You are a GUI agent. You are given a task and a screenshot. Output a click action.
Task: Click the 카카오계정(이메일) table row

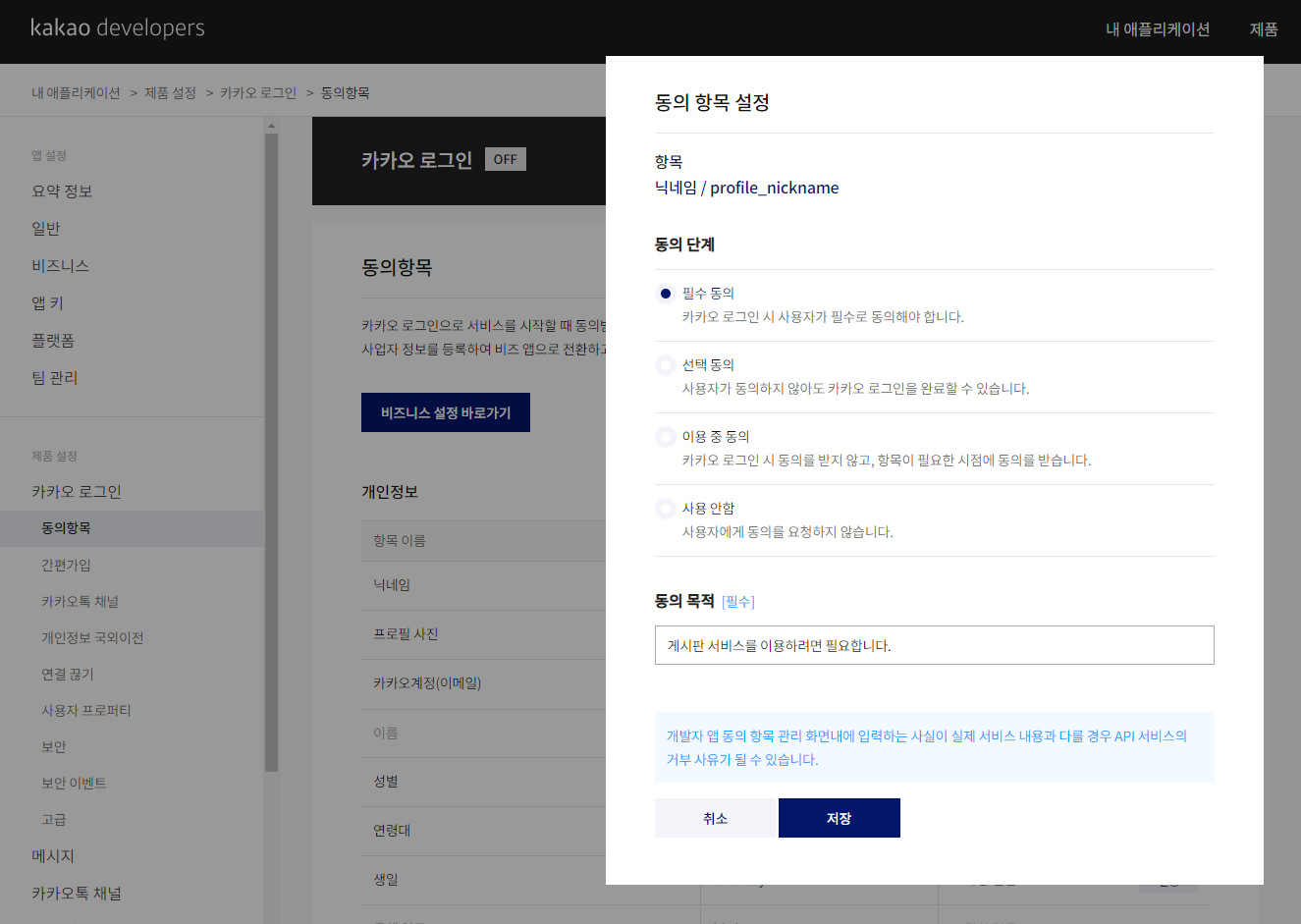[x=483, y=683]
